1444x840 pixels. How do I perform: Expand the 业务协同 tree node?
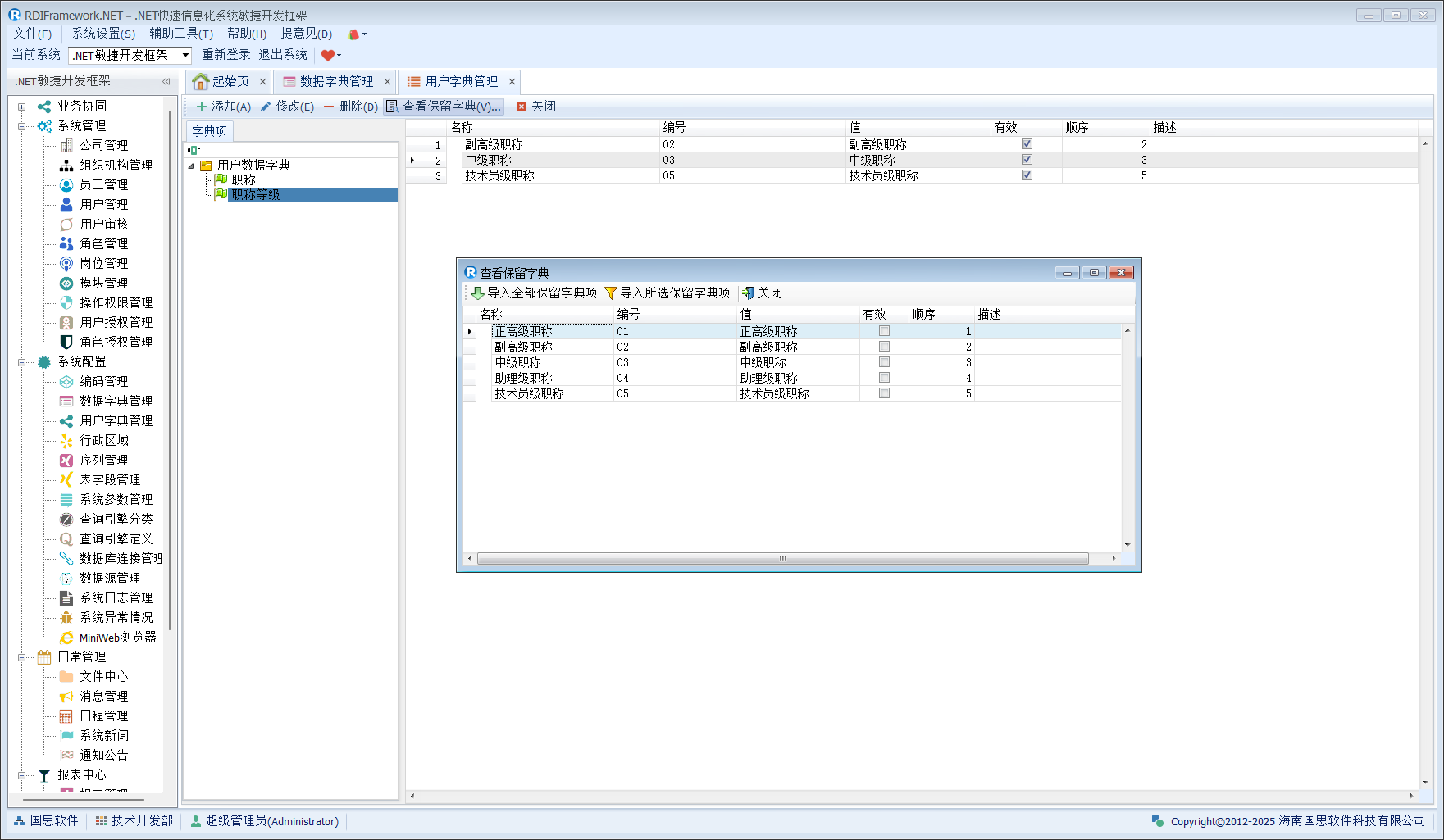point(22,107)
